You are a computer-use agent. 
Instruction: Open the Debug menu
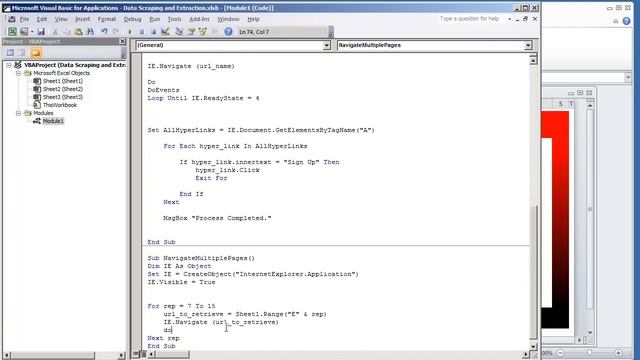(132, 19)
